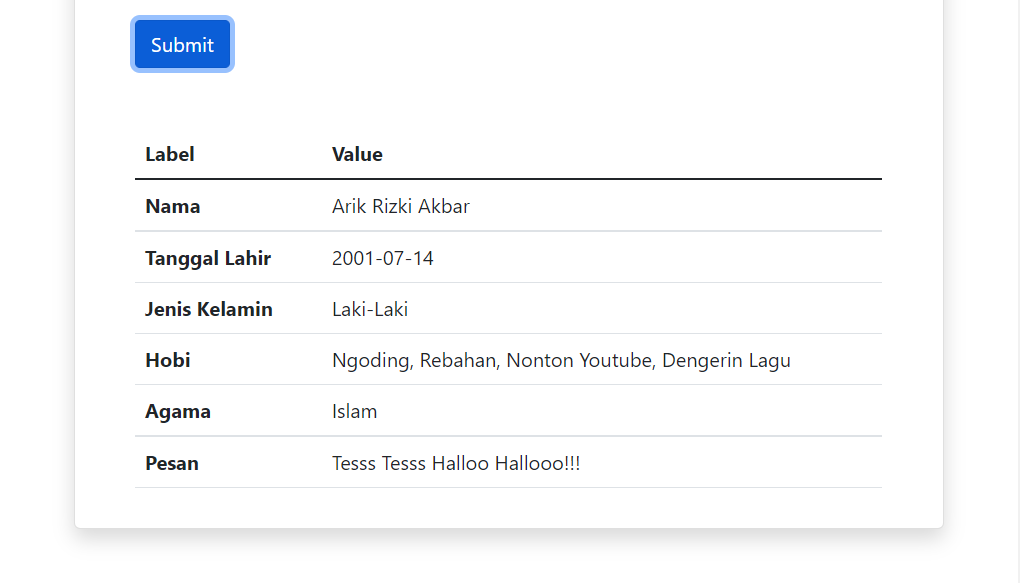Select the 'Label' column header
The height and width of the screenshot is (583, 1020).
pyautogui.click(x=170, y=154)
